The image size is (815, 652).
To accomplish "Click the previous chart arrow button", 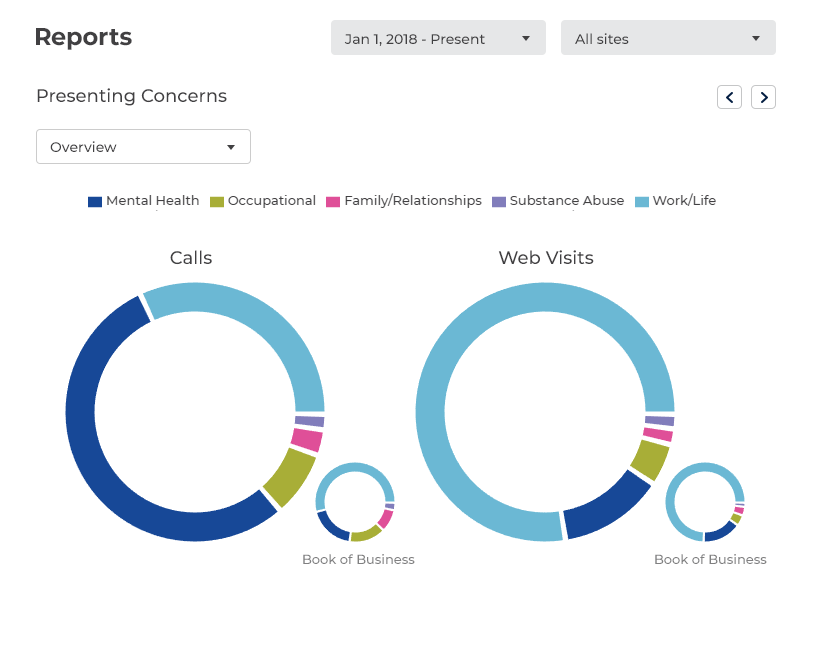I will (729, 97).
